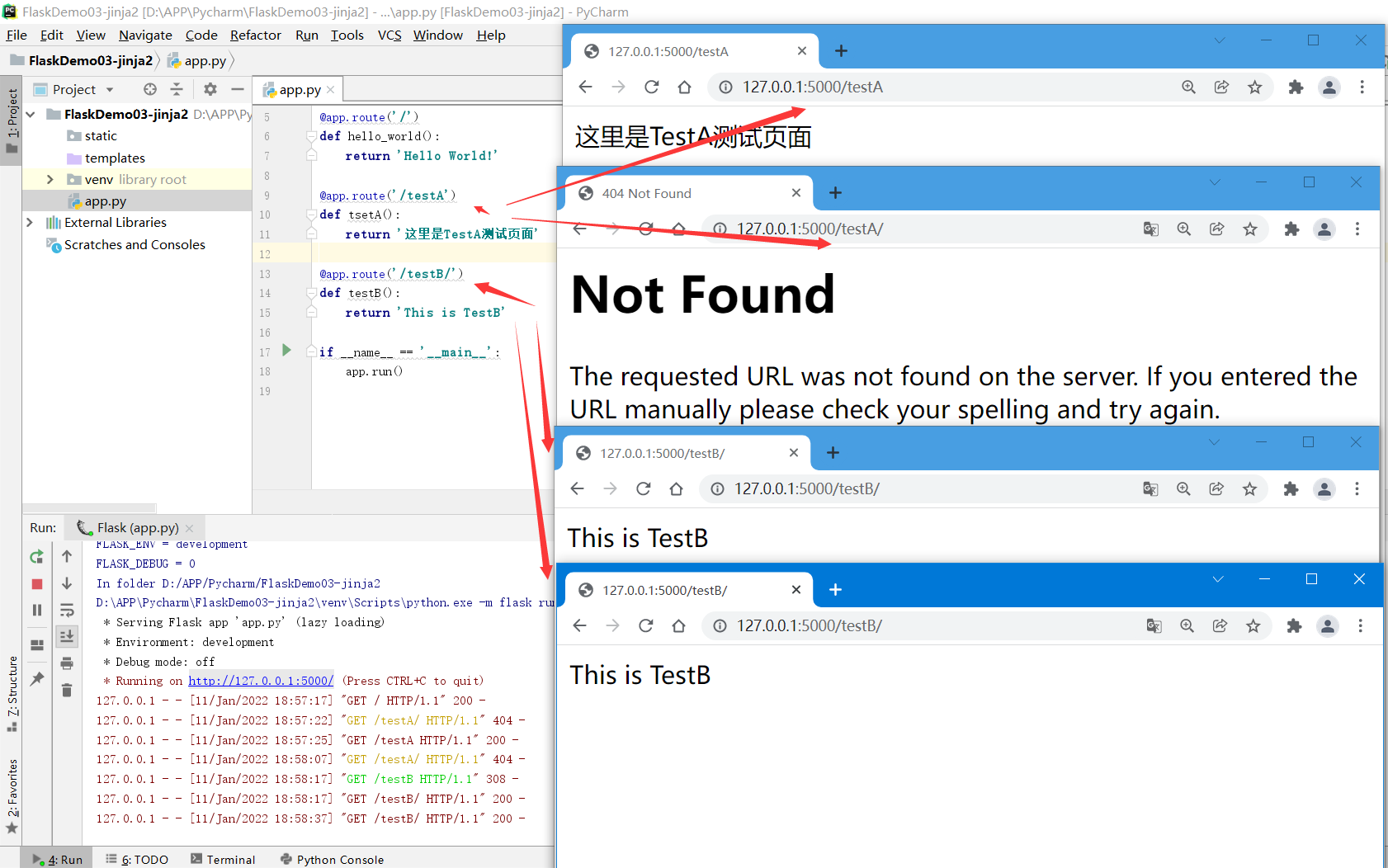Open the http://127.0.0.1:5000/ link
This screenshot has height=868, width=1388.
260,680
